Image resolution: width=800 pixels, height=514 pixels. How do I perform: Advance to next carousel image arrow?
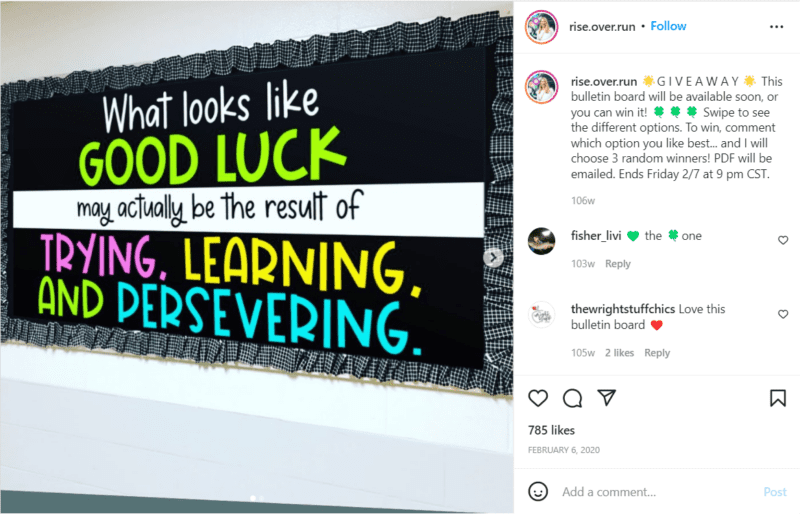pos(493,257)
